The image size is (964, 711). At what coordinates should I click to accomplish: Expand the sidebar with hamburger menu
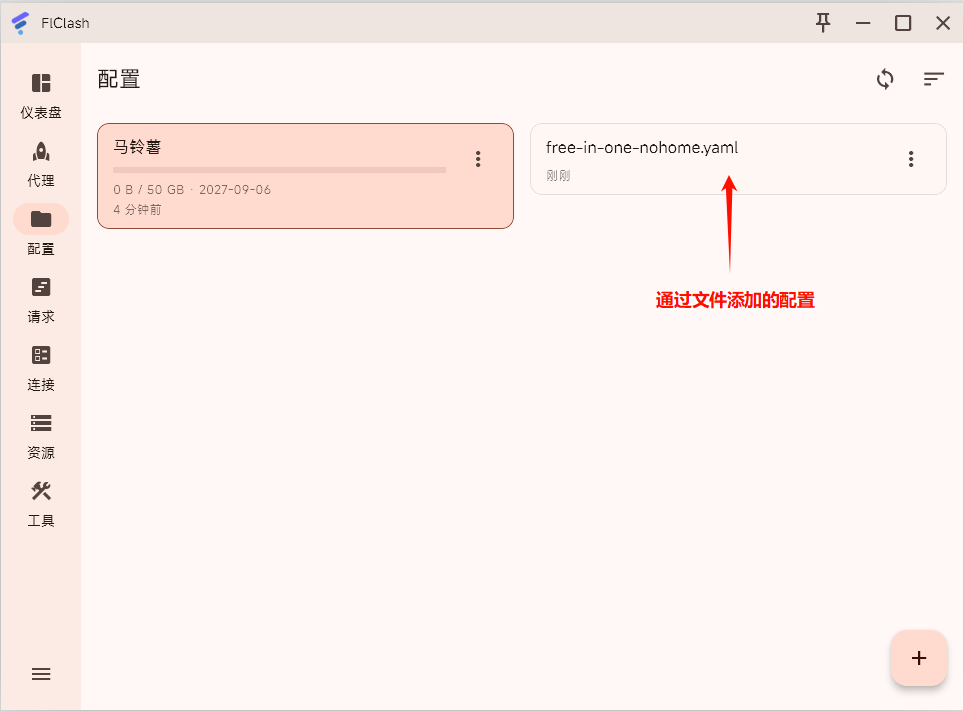coord(41,674)
